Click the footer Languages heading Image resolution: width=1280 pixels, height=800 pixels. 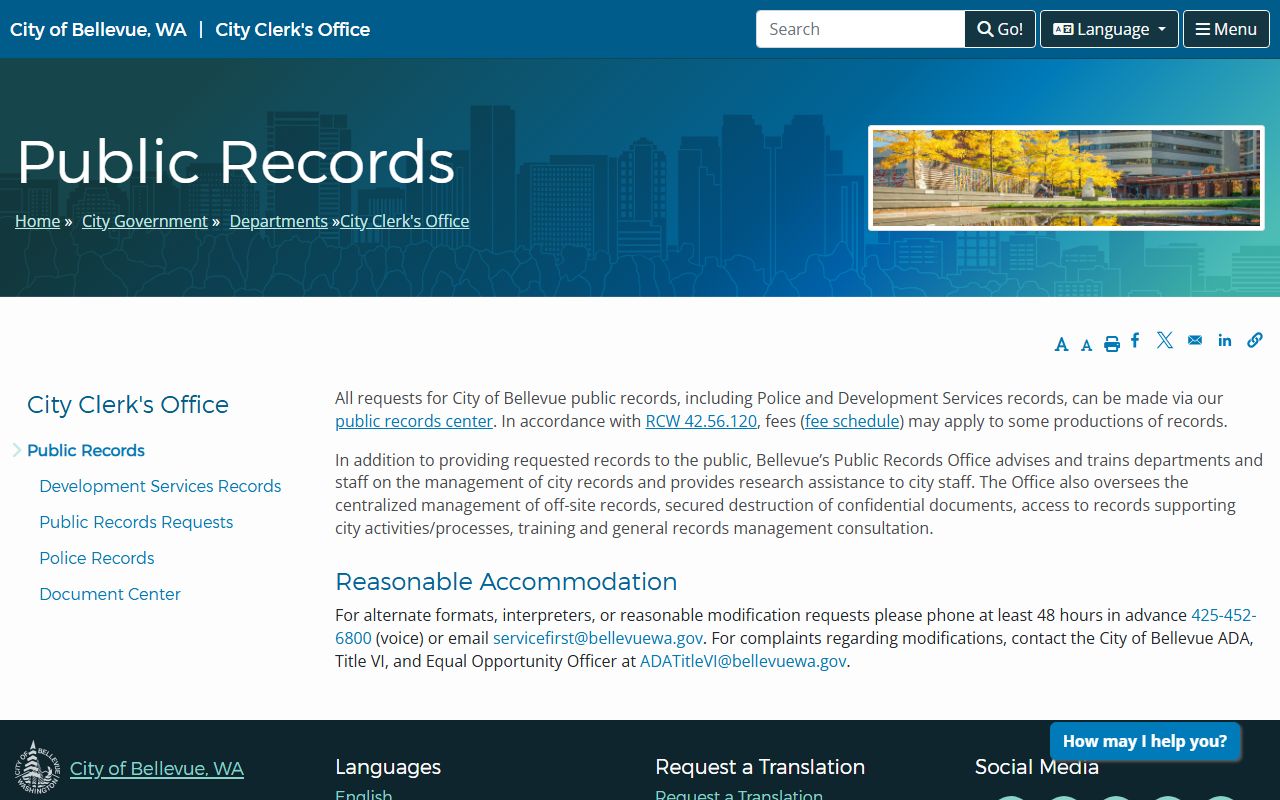click(388, 767)
